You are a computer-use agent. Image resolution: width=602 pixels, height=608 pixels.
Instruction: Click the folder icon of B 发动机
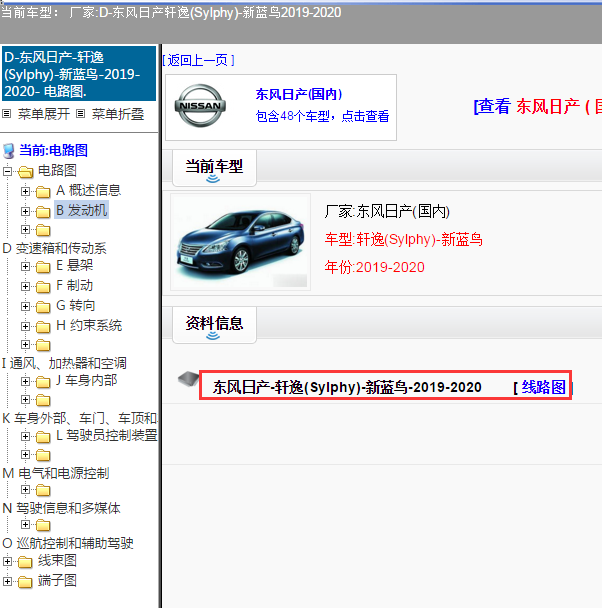coord(43,212)
